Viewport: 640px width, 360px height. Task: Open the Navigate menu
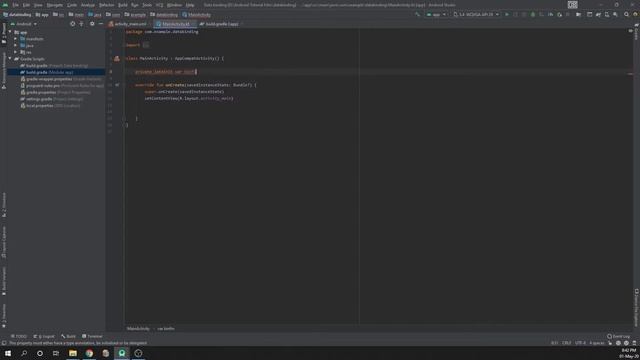[x=55, y=5]
